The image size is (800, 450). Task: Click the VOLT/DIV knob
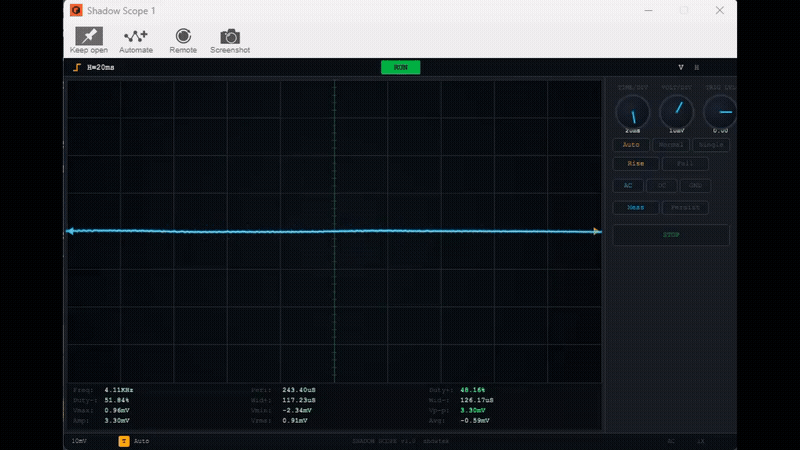(x=677, y=112)
